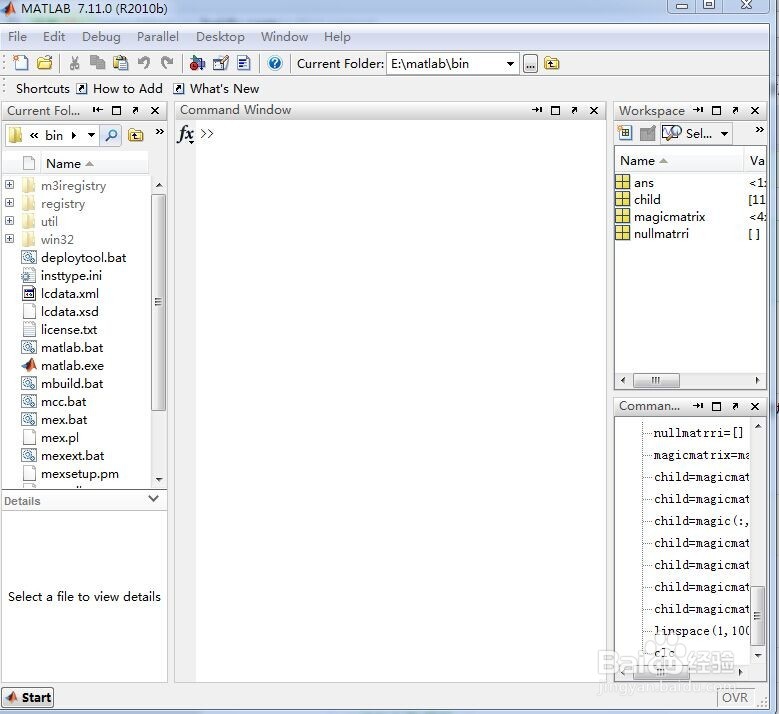Open the Edit menu

pos(54,37)
